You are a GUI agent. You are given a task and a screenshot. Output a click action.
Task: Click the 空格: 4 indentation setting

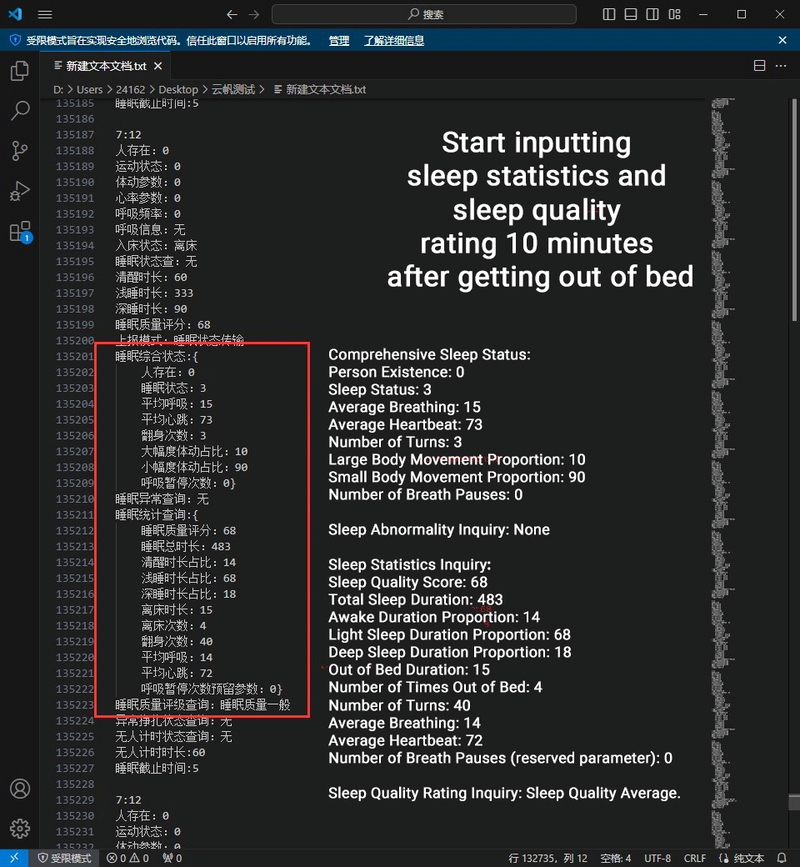coord(615,858)
